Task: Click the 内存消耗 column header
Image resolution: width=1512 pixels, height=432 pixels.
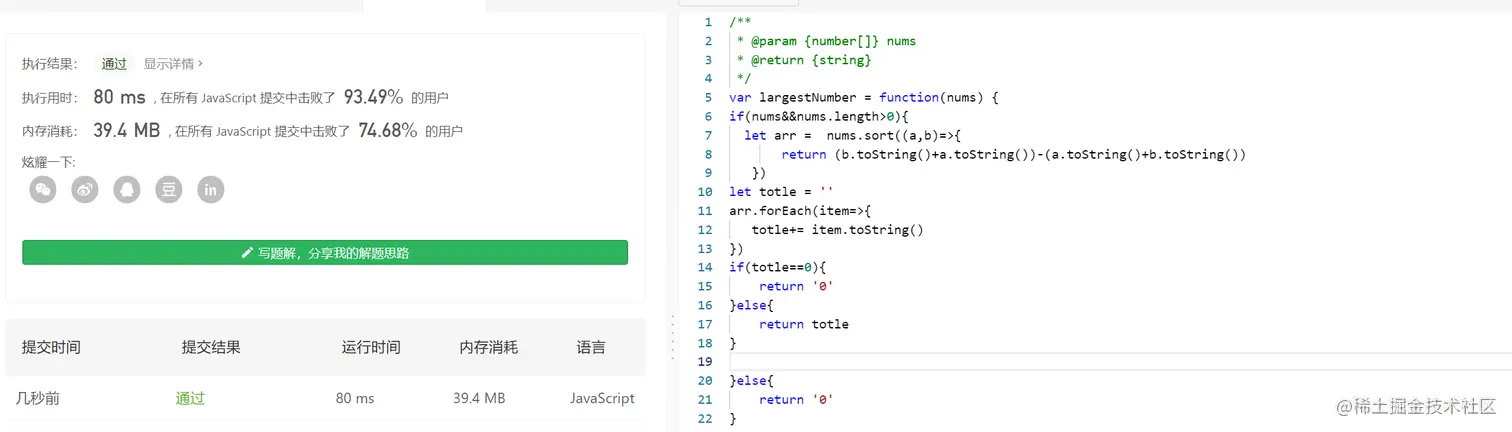Action: click(x=489, y=347)
